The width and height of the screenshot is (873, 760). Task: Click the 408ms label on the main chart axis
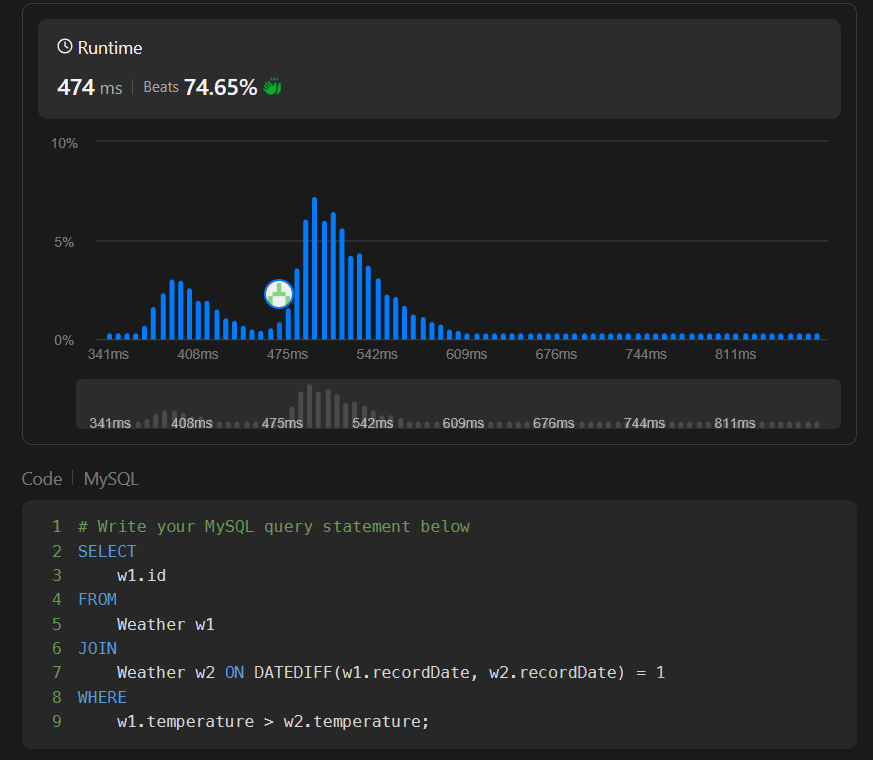point(198,354)
